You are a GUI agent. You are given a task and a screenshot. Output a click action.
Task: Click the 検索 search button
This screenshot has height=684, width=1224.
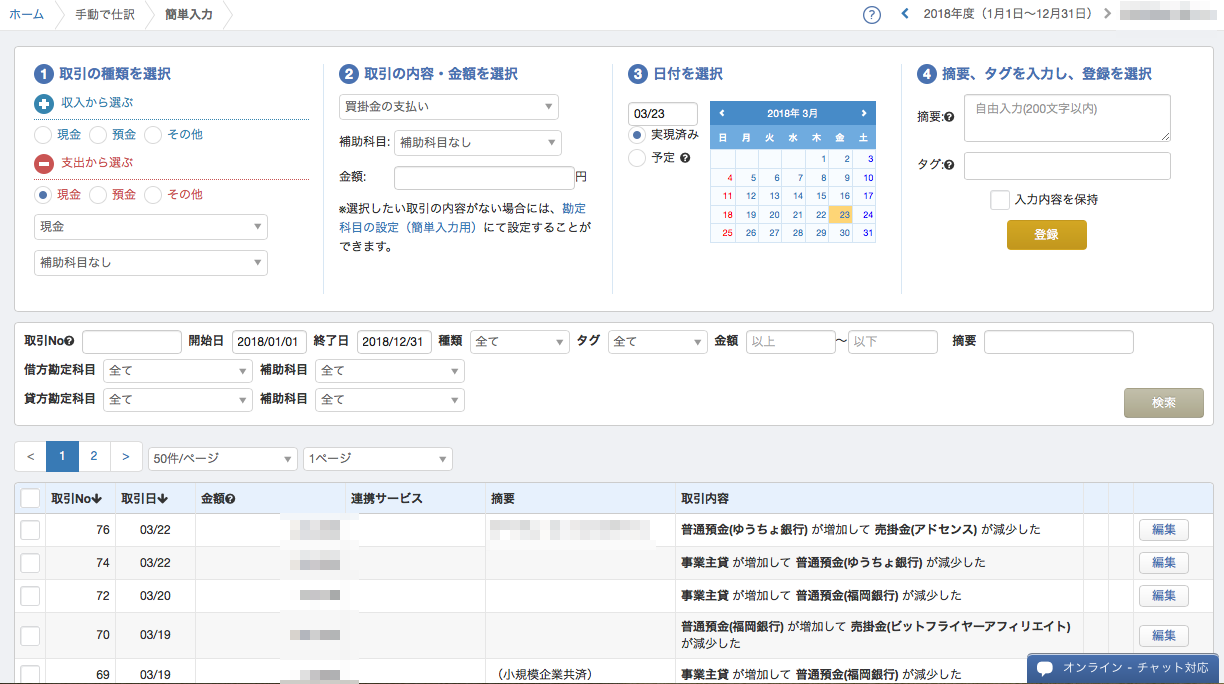pyautogui.click(x=1163, y=402)
